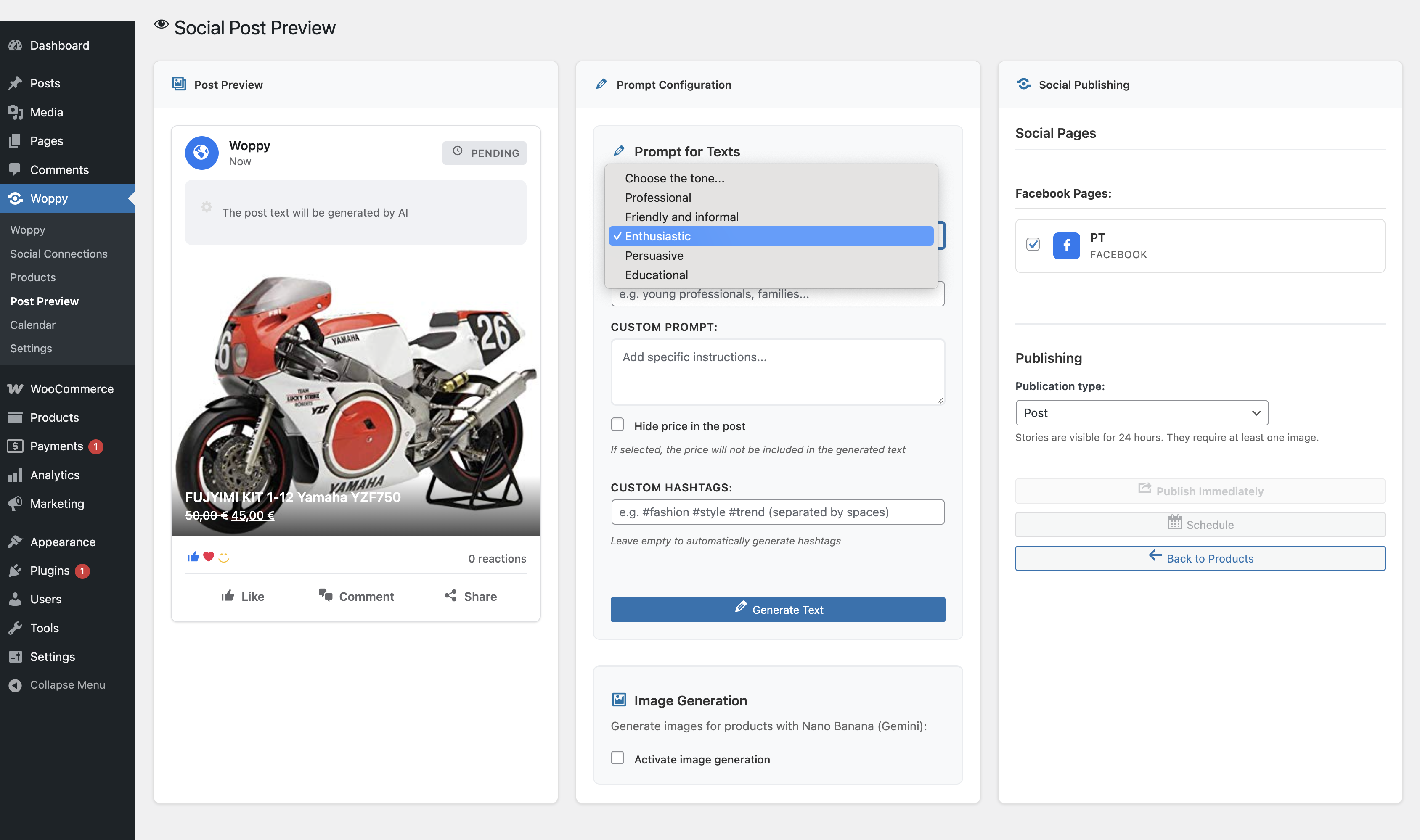The height and width of the screenshot is (840, 1420).
Task: Open the Post Preview submenu link
Action: [44, 301]
